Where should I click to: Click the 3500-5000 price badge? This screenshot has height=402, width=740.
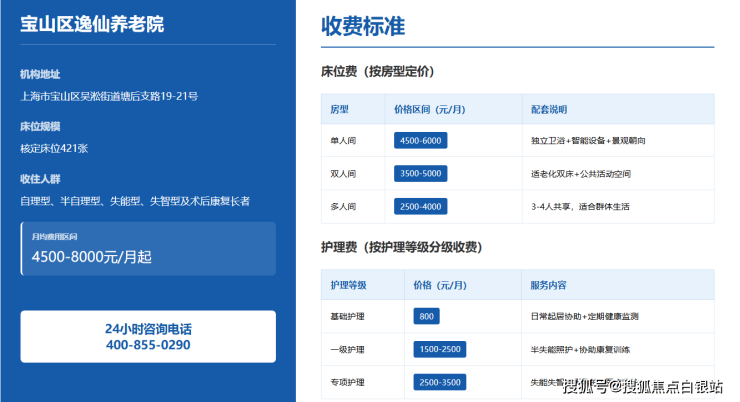point(420,174)
